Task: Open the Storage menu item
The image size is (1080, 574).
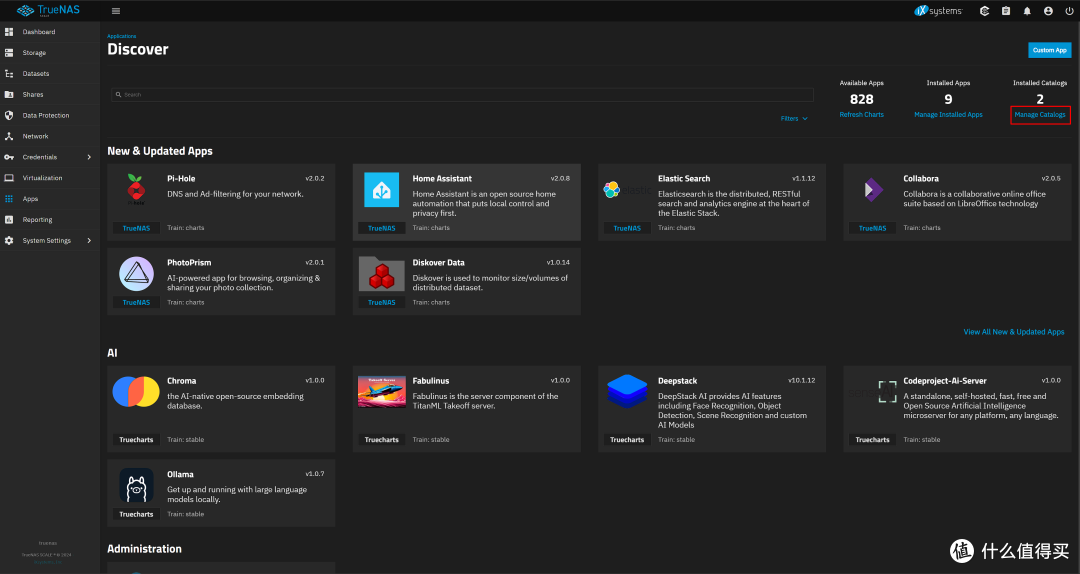Action: [x=50, y=52]
